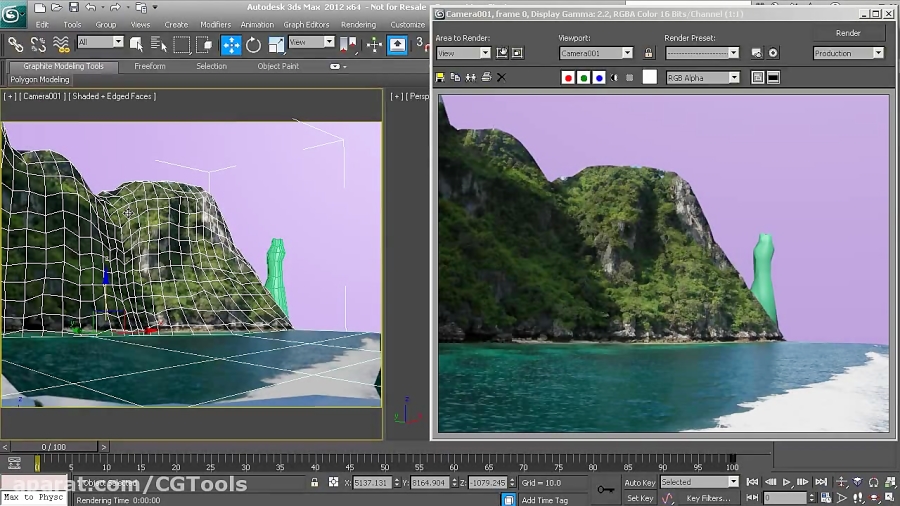Toggle the red channel in render window
Viewport: 900px width, 506px height.
pyautogui.click(x=568, y=77)
